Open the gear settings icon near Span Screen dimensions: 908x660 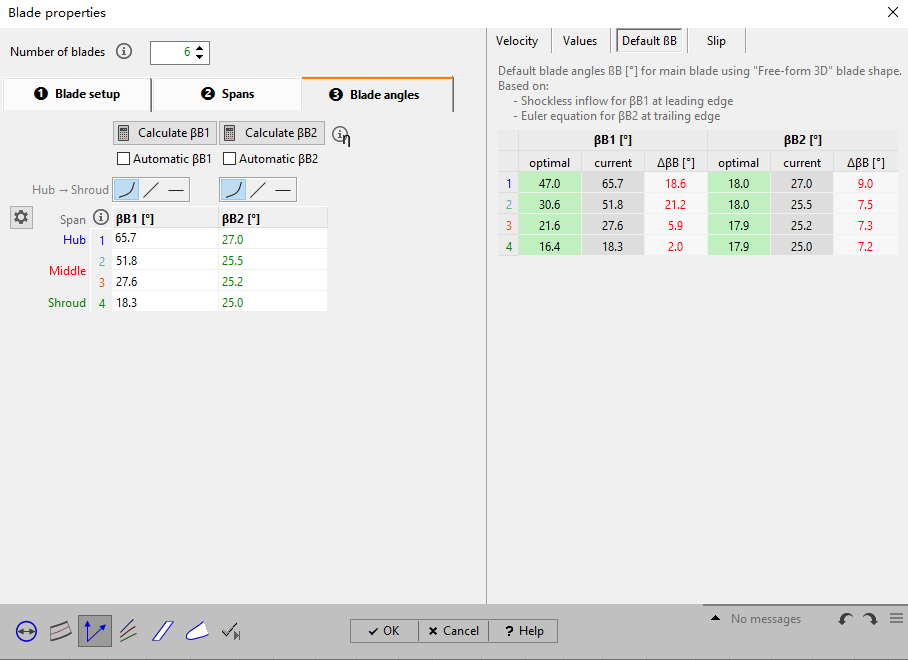[x=21, y=218]
